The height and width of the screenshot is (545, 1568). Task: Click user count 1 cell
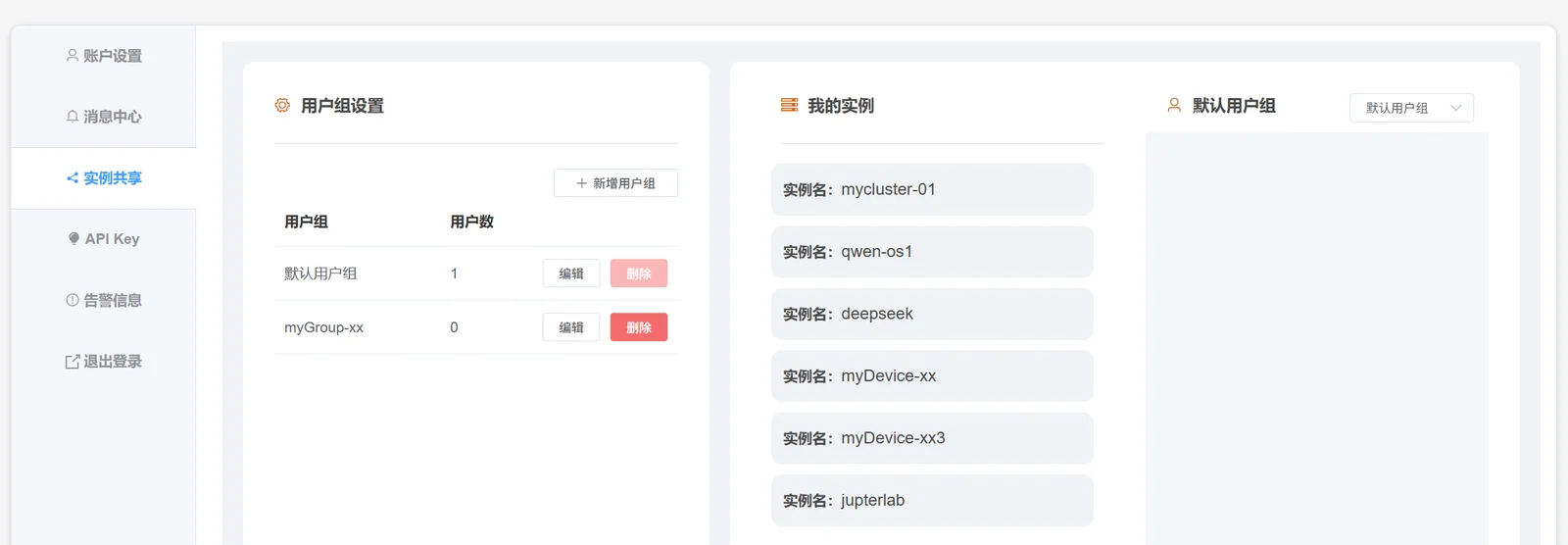click(454, 273)
